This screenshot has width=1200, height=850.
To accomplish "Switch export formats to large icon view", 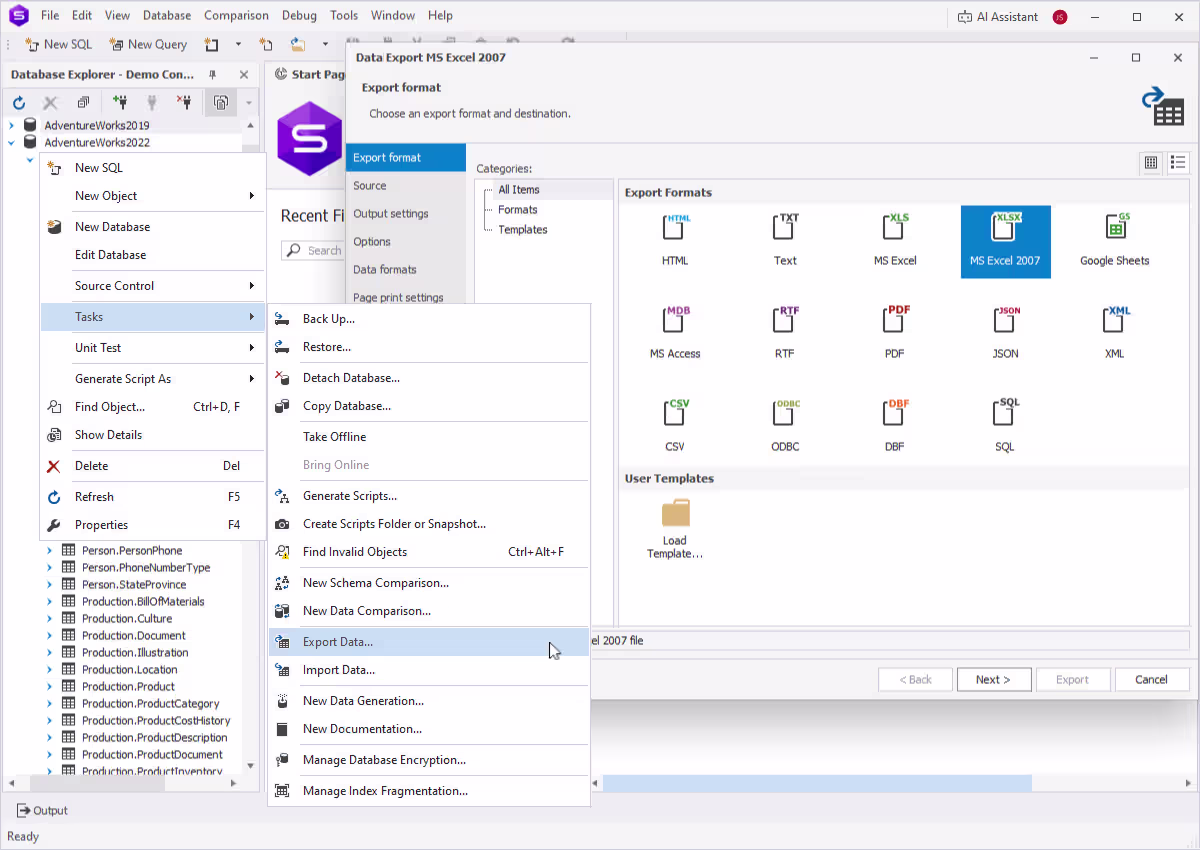I will 1151,162.
